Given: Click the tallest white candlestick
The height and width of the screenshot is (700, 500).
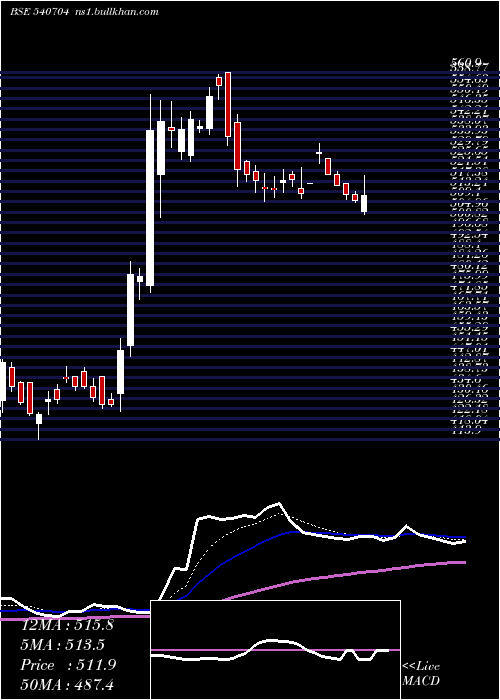Looking at the screenshot, I should coord(150,208).
